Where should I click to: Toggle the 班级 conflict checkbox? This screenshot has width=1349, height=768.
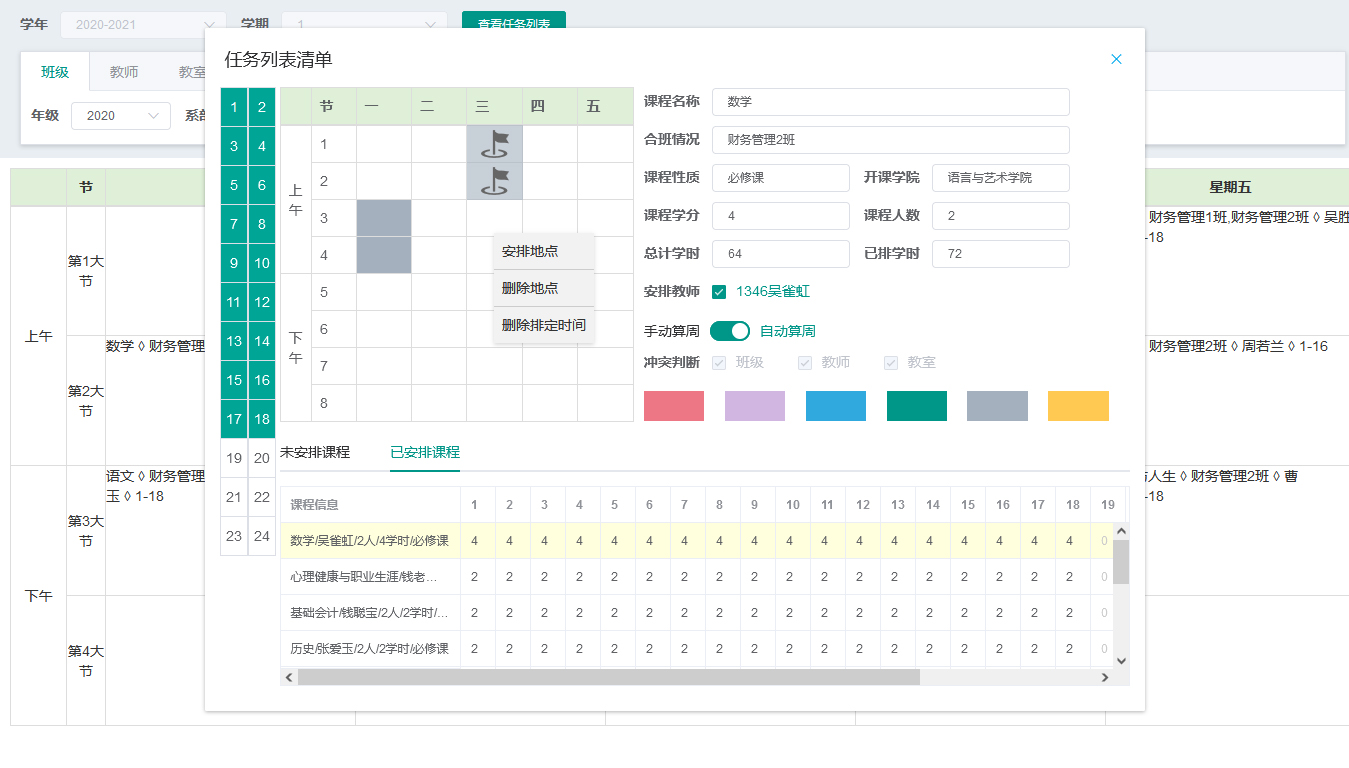(719, 363)
